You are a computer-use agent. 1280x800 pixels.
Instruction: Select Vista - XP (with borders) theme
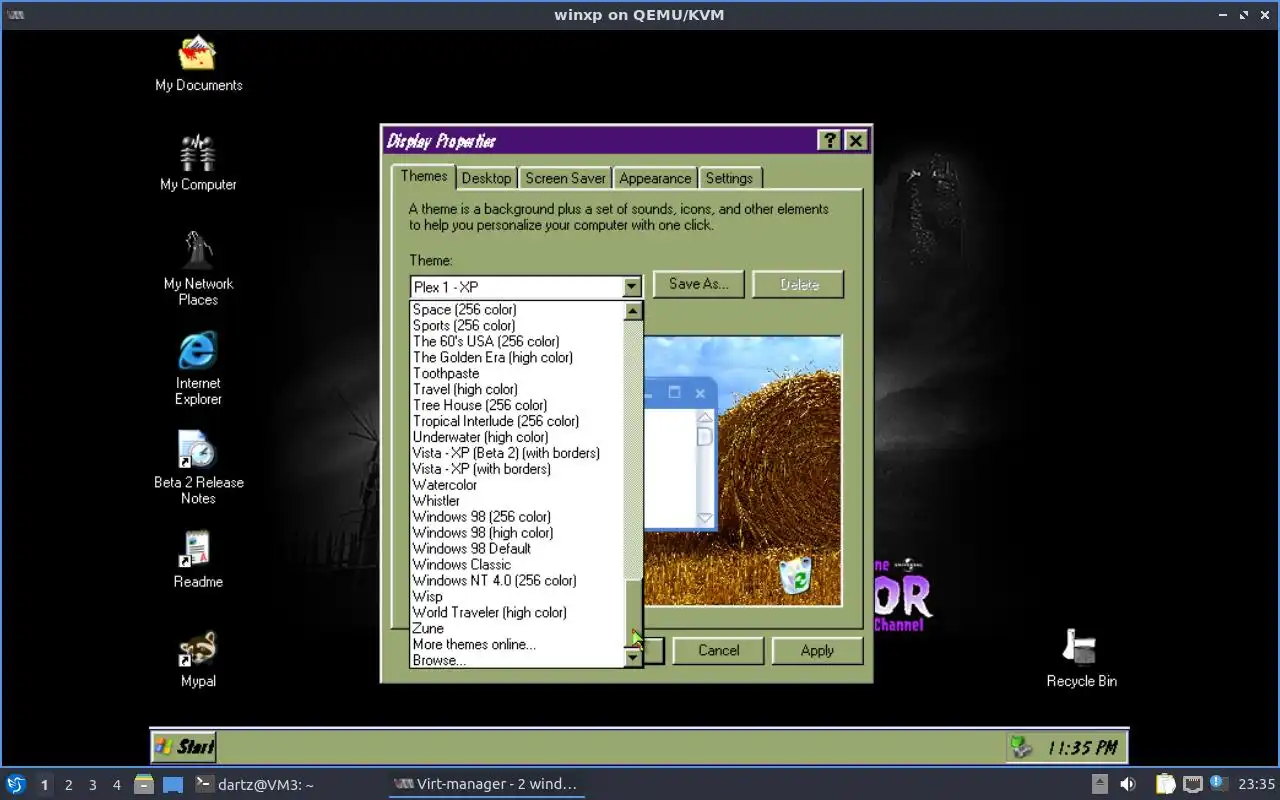pyautogui.click(x=517, y=470)
